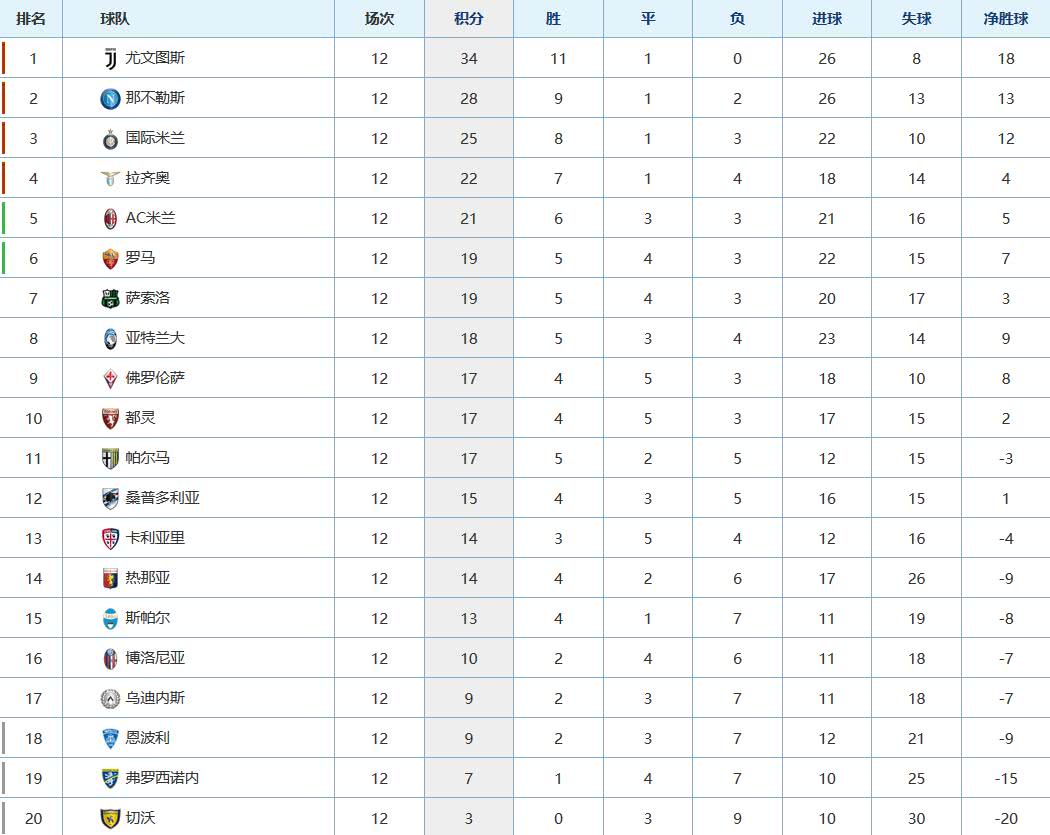Select the 乌迪内斯 team name
Screen dimensions: 1050x835
[x=155, y=698]
